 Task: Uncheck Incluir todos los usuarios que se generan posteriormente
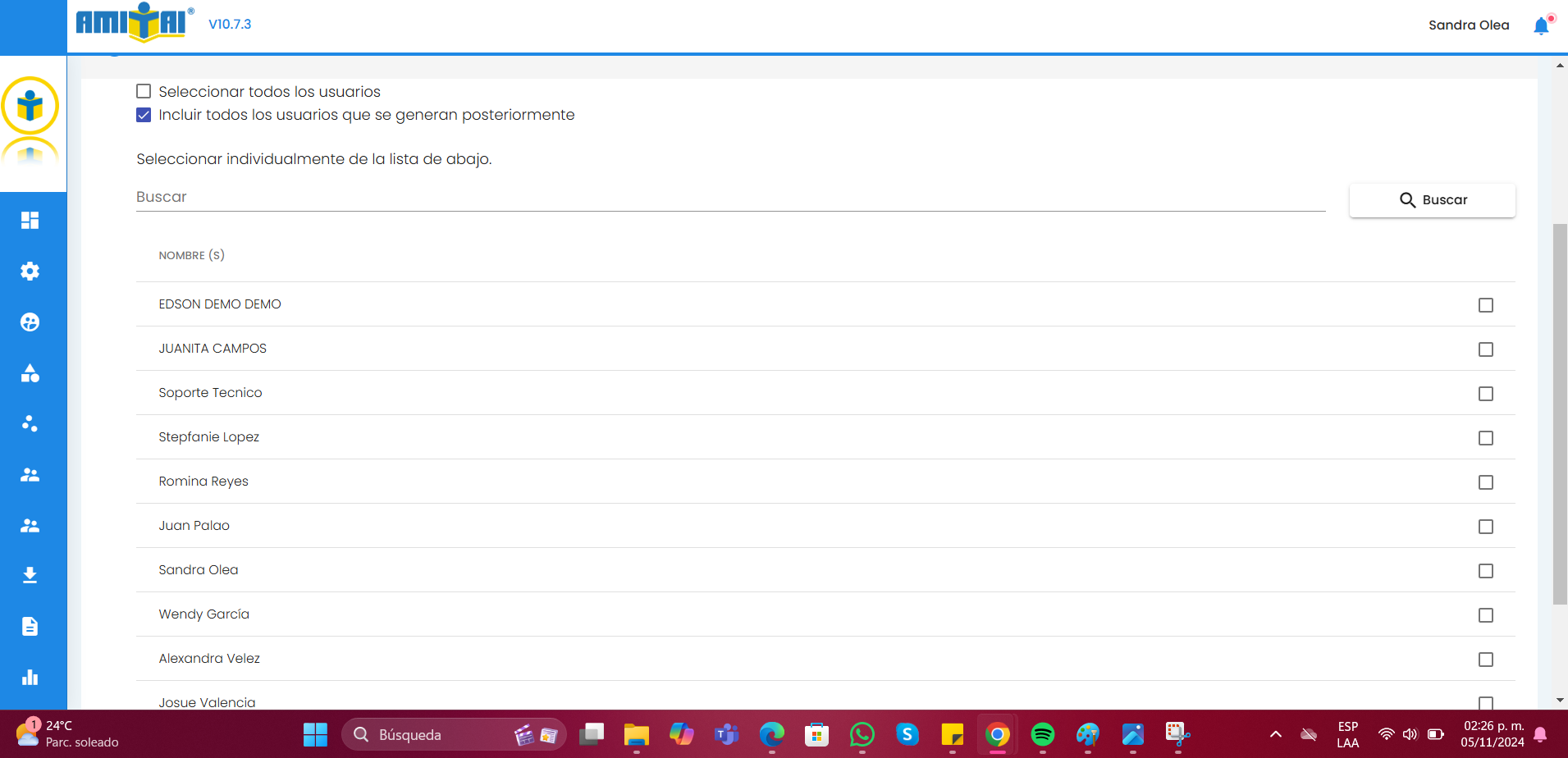(144, 115)
